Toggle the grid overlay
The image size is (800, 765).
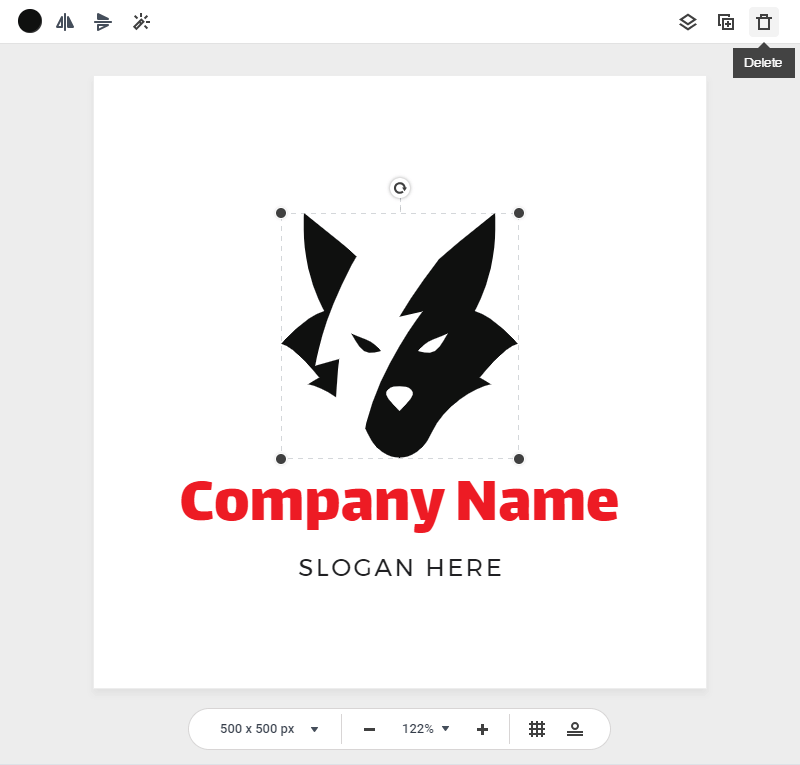pos(537,729)
